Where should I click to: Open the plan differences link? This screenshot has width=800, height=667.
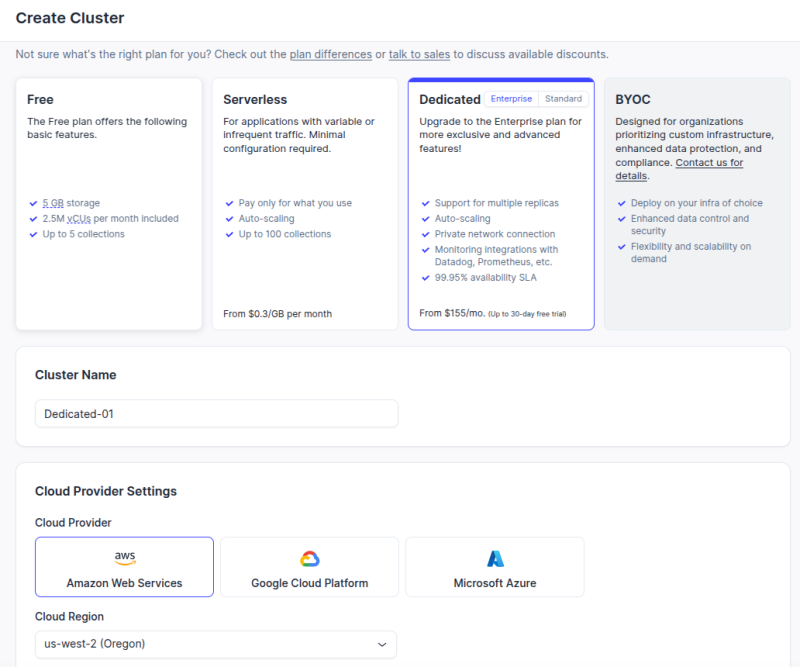[330, 54]
